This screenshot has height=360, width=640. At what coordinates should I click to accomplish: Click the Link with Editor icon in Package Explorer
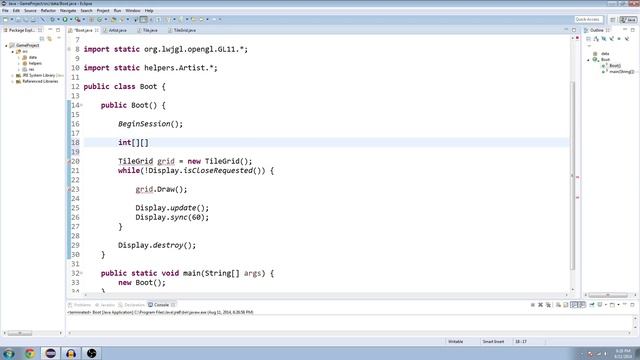coord(49,39)
